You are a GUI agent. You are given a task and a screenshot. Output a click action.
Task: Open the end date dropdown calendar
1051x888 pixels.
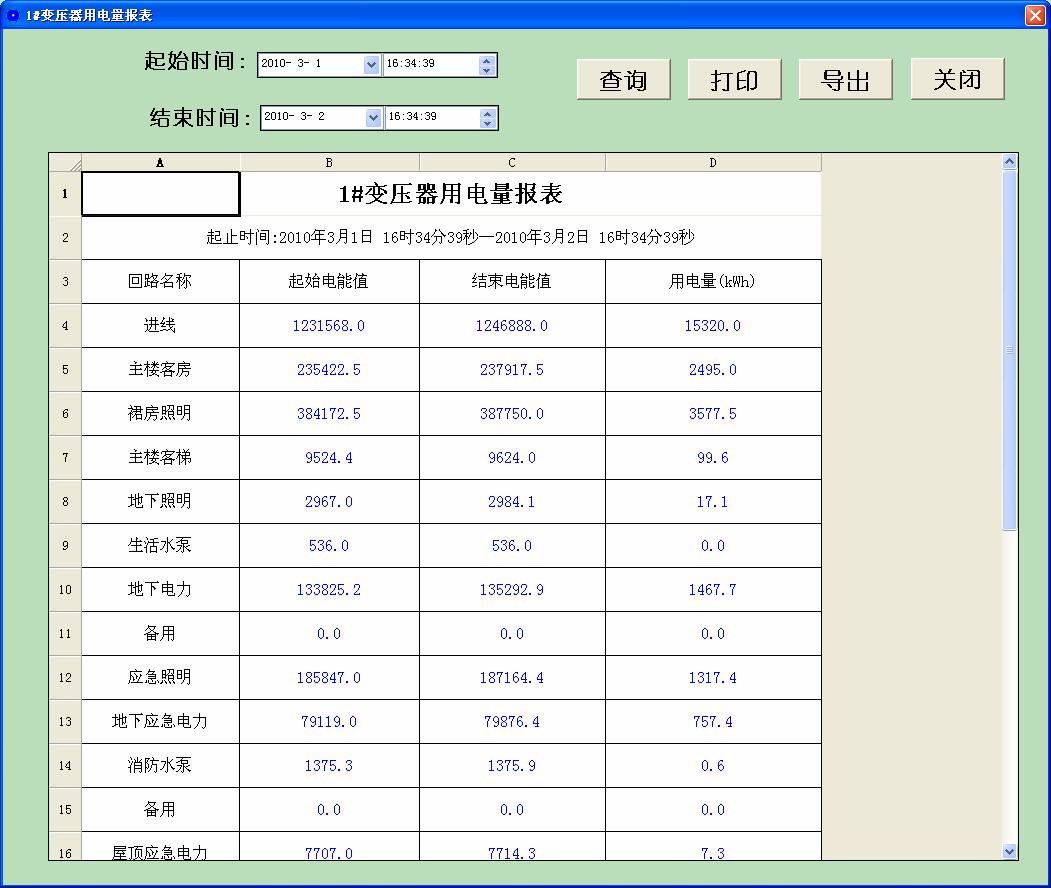(374, 117)
